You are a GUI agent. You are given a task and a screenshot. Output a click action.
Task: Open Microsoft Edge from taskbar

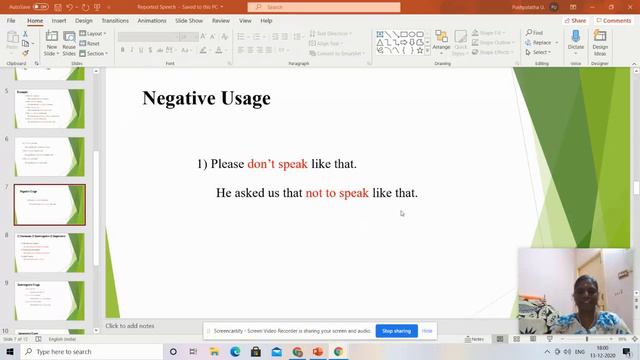pos(235,351)
